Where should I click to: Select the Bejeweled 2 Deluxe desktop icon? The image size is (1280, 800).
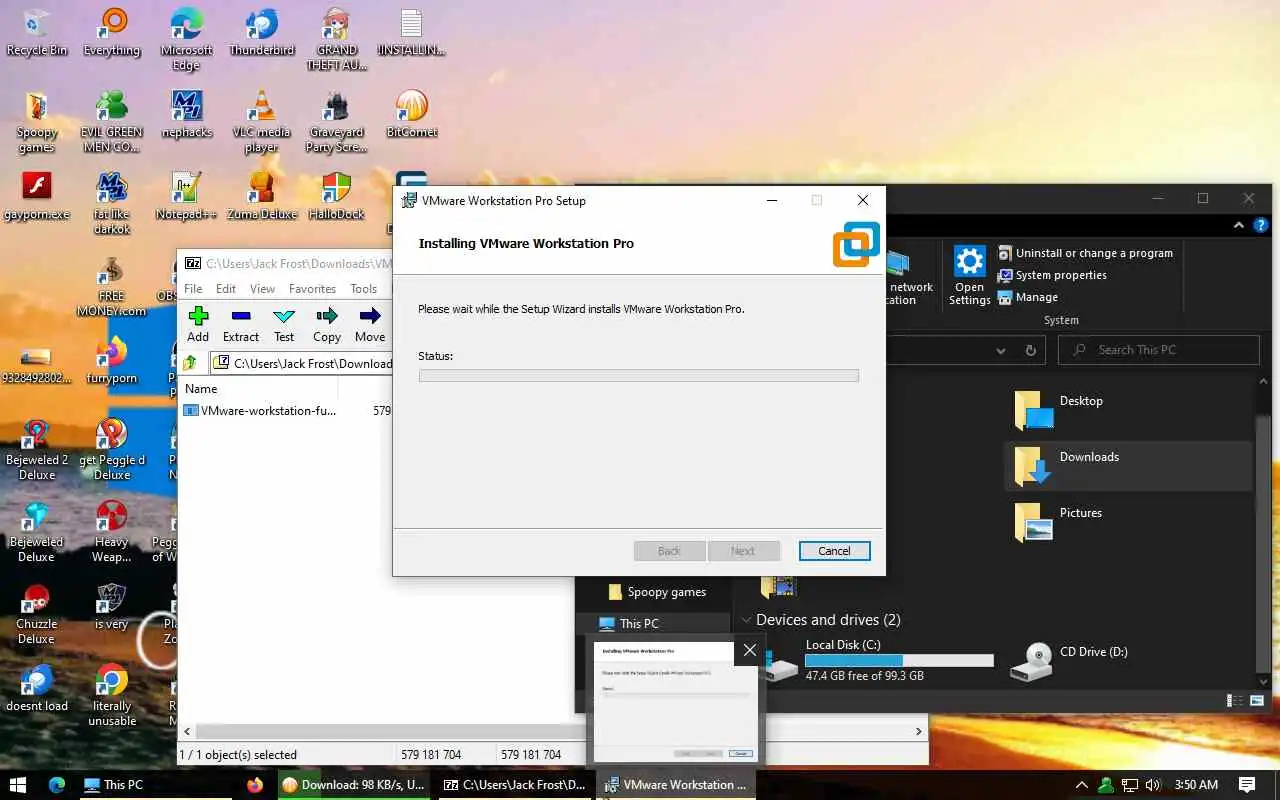pyautogui.click(x=37, y=450)
